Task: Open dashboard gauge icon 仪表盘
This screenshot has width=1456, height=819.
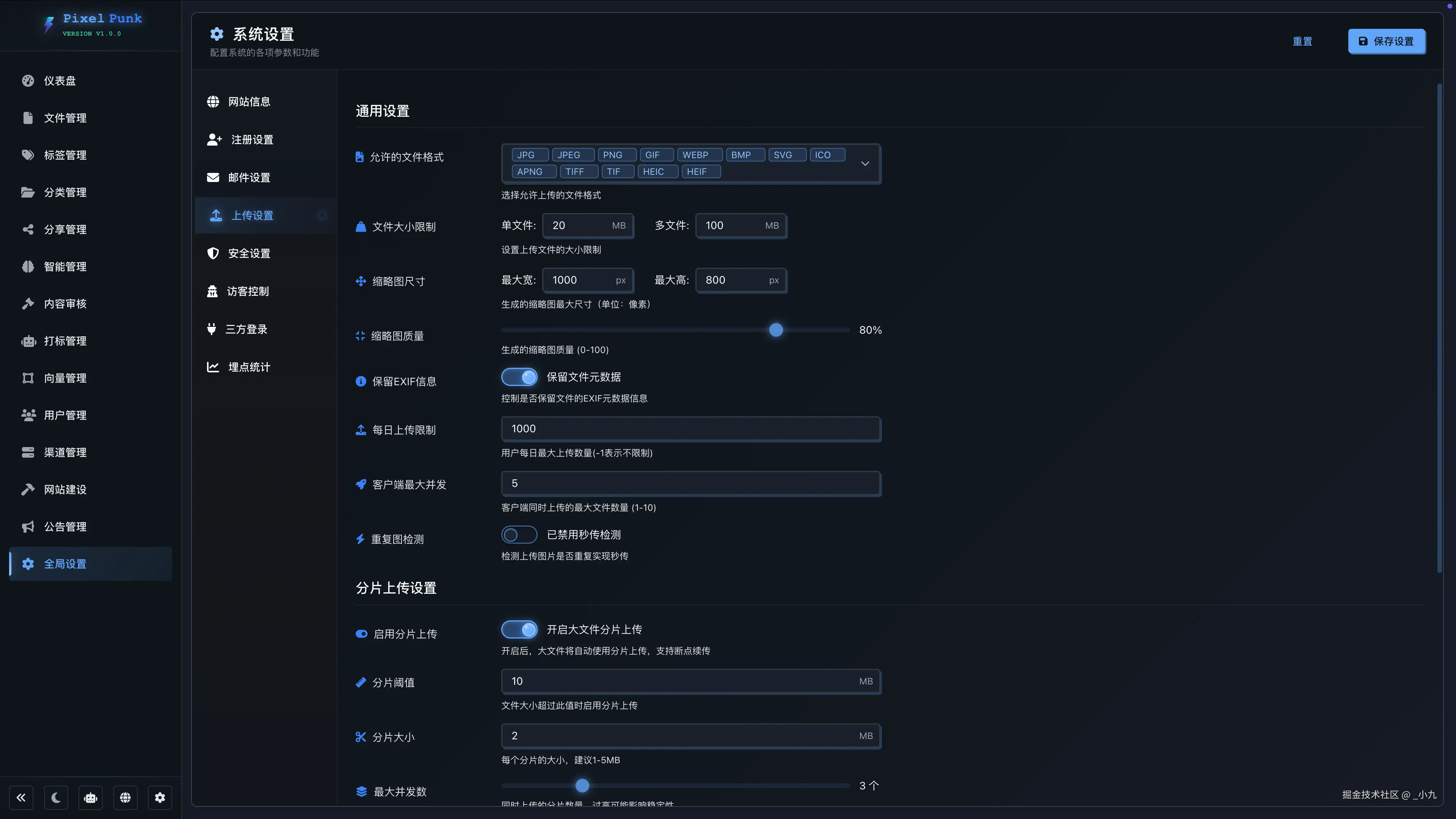Action: click(x=28, y=81)
